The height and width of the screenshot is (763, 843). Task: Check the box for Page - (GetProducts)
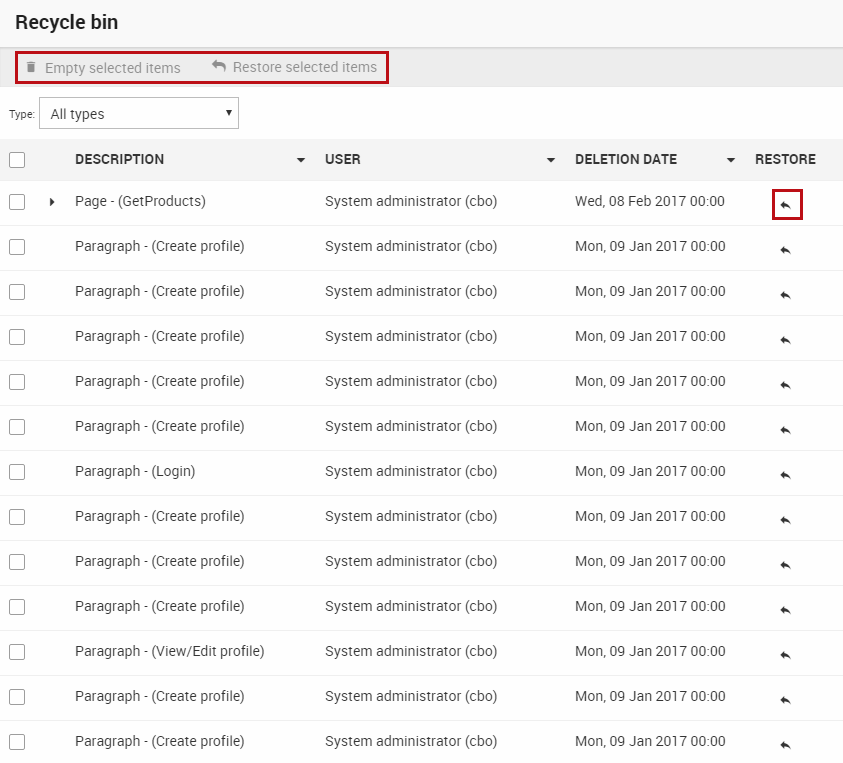pos(17,202)
